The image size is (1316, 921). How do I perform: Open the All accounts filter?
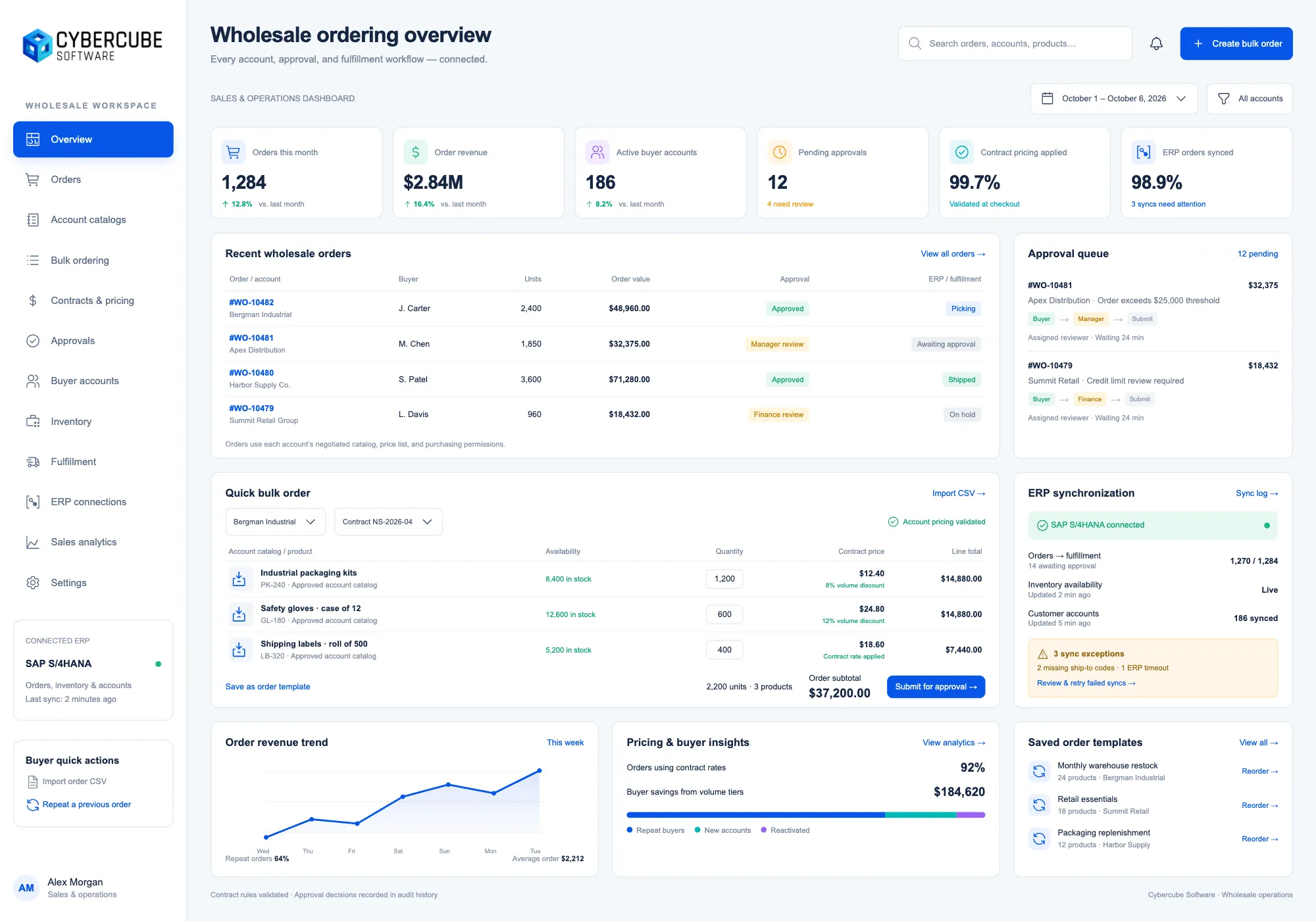click(1250, 99)
